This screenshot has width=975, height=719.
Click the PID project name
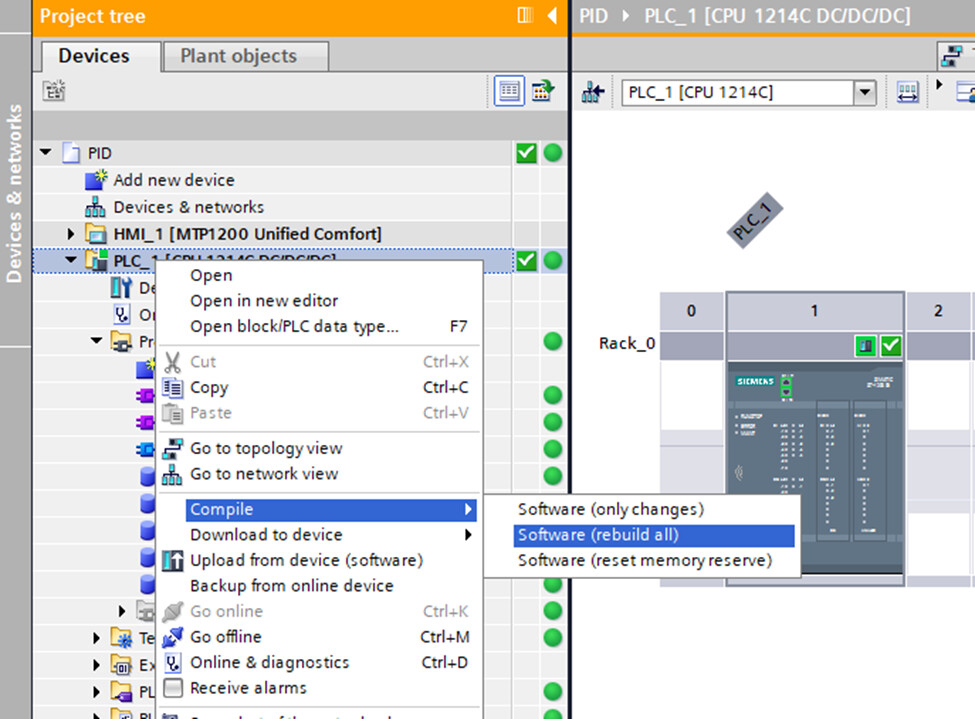coord(99,153)
